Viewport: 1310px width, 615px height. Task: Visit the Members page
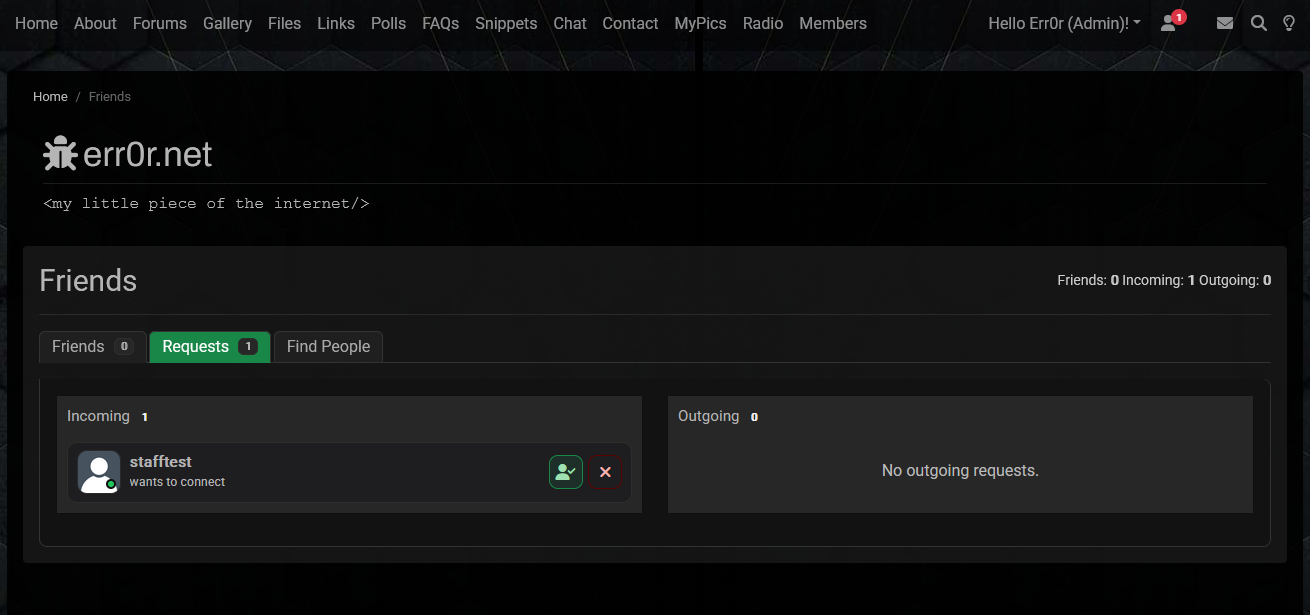[x=833, y=23]
